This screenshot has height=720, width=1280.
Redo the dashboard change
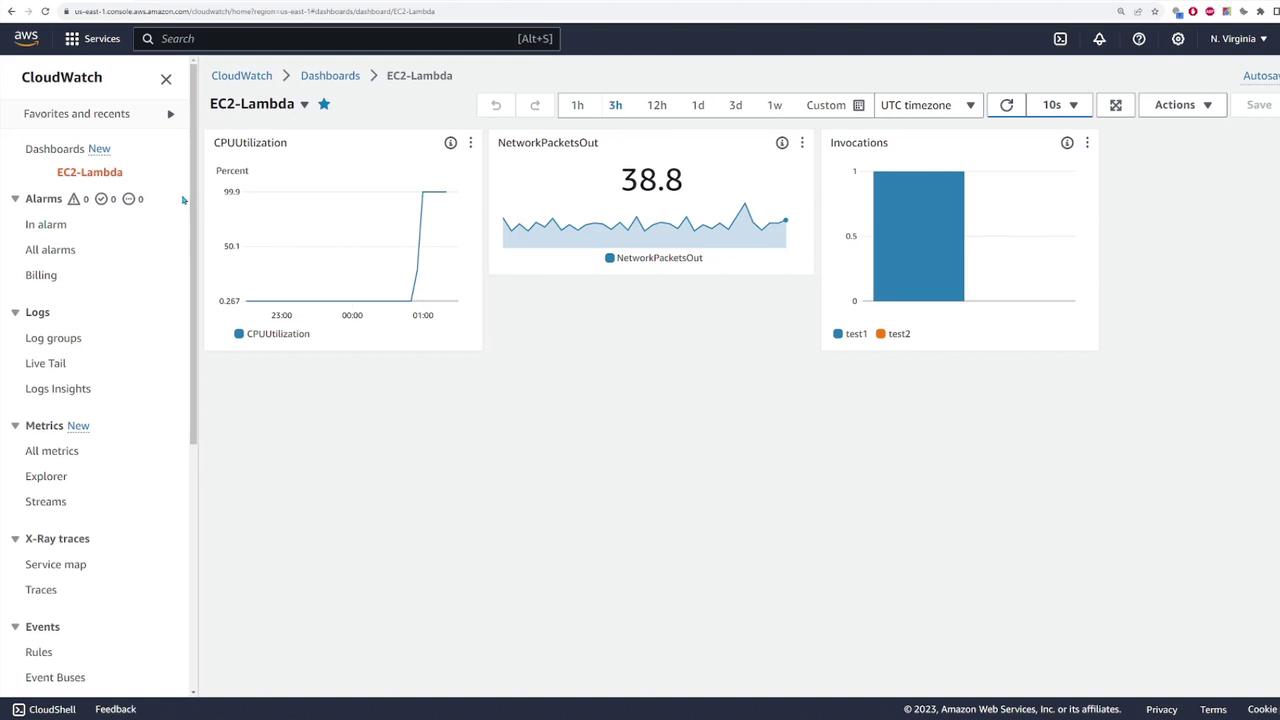click(535, 105)
